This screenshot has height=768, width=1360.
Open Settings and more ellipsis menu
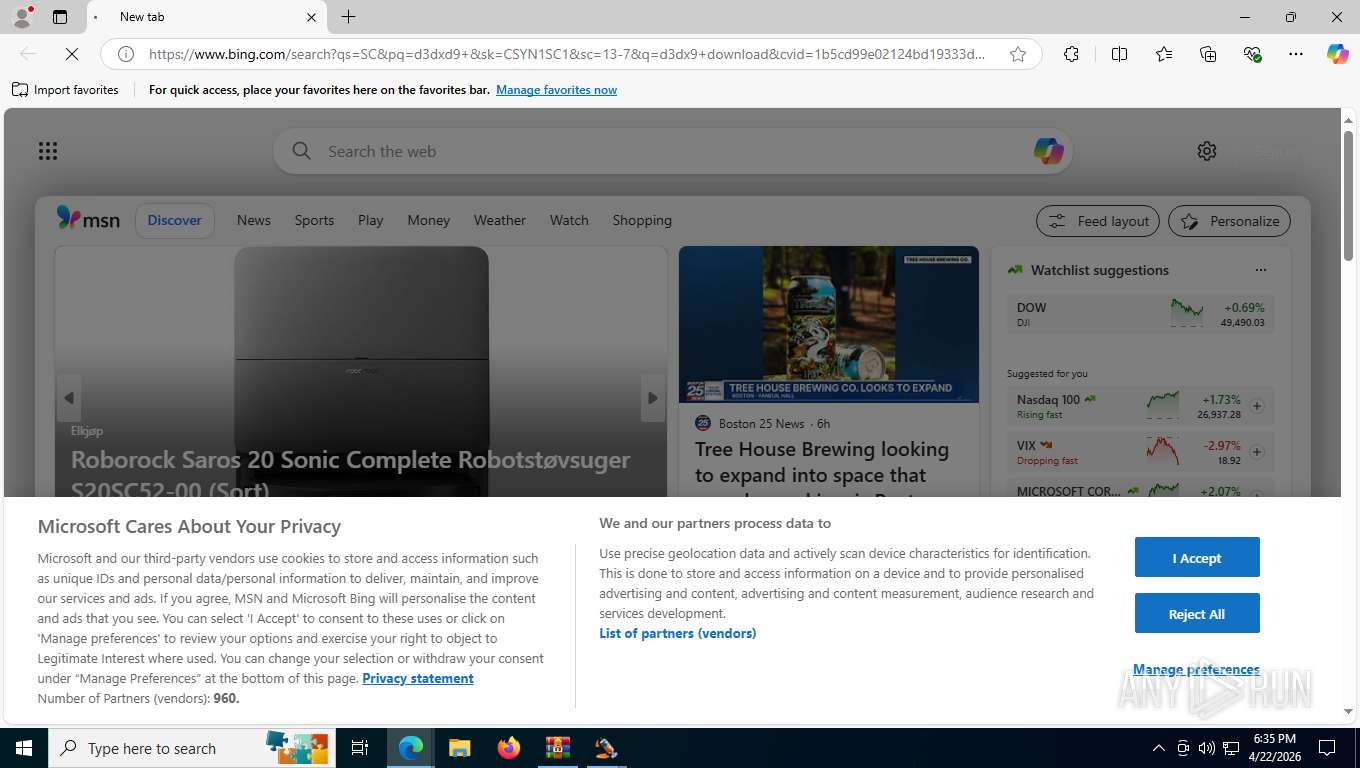click(x=1296, y=54)
